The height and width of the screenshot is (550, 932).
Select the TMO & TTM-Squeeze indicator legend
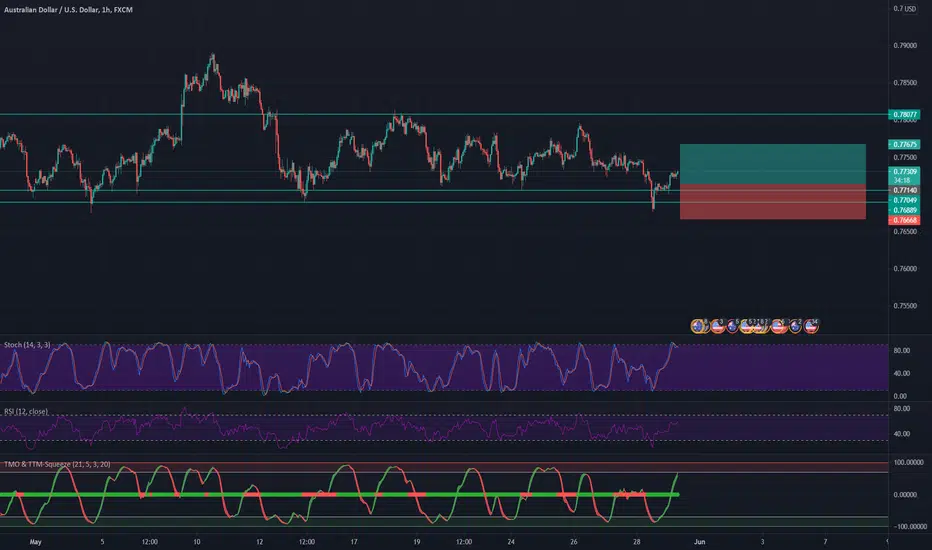pyautogui.click(x=57, y=464)
